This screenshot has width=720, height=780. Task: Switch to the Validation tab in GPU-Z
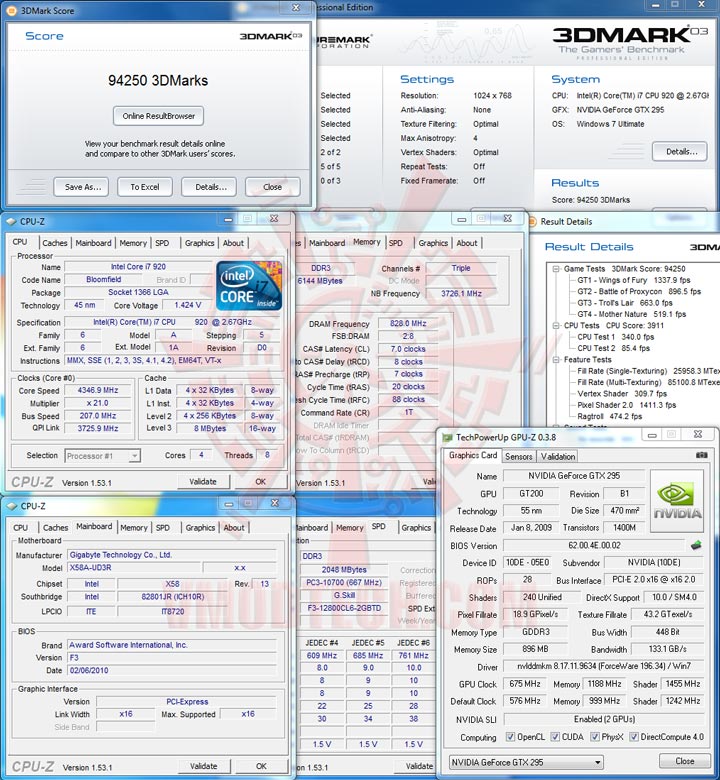point(558,456)
